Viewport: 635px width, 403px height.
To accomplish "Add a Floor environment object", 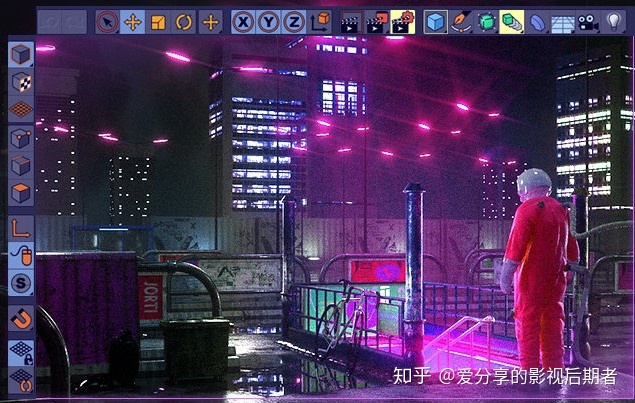I will coord(563,23).
